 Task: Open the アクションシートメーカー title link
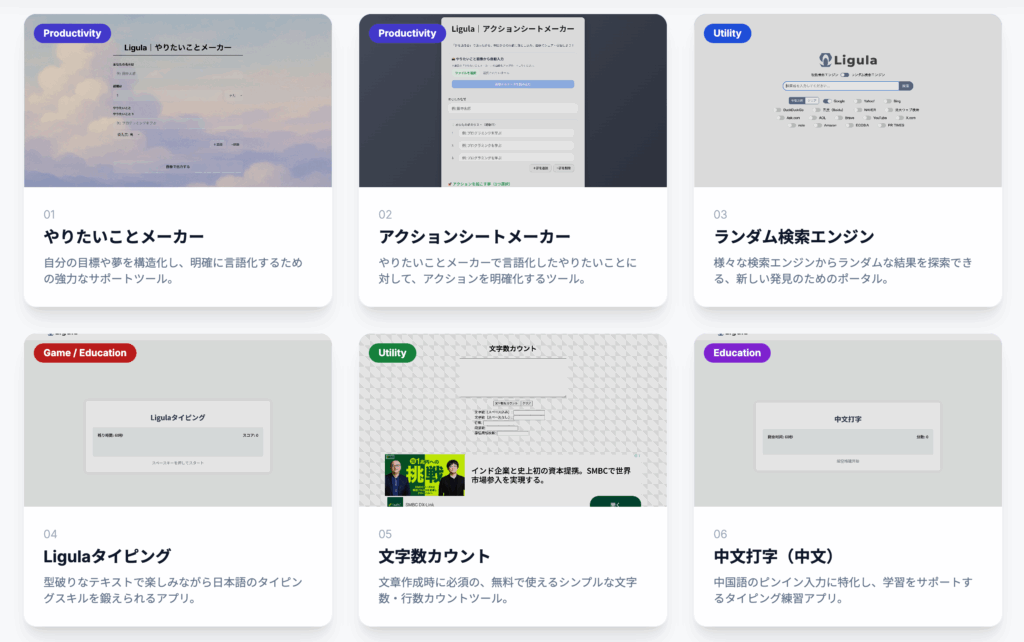[474, 237]
